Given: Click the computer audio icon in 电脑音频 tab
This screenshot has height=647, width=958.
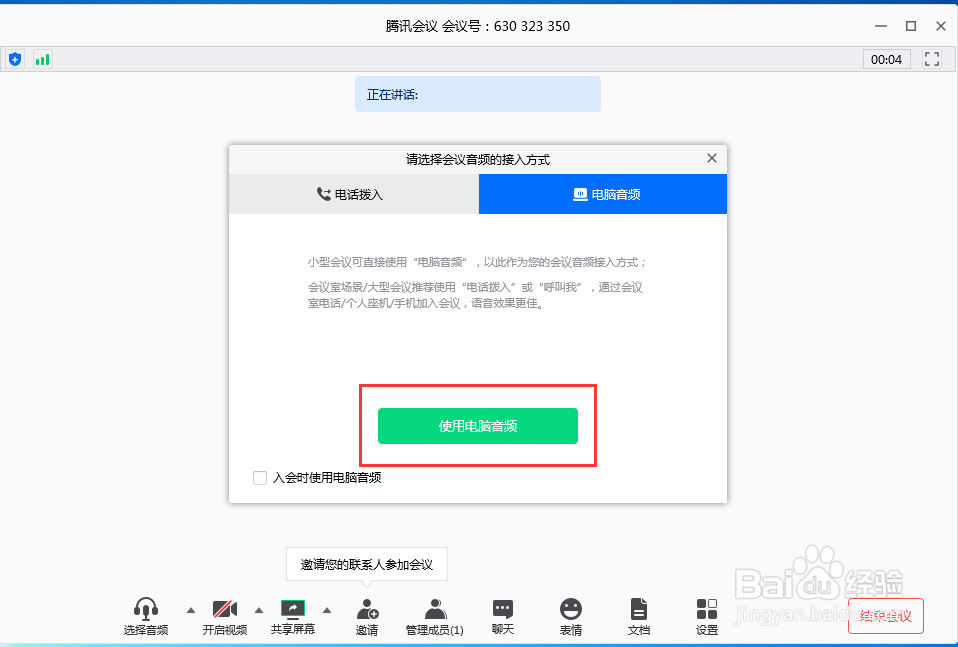Looking at the screenshot, I should pos(580,194).
